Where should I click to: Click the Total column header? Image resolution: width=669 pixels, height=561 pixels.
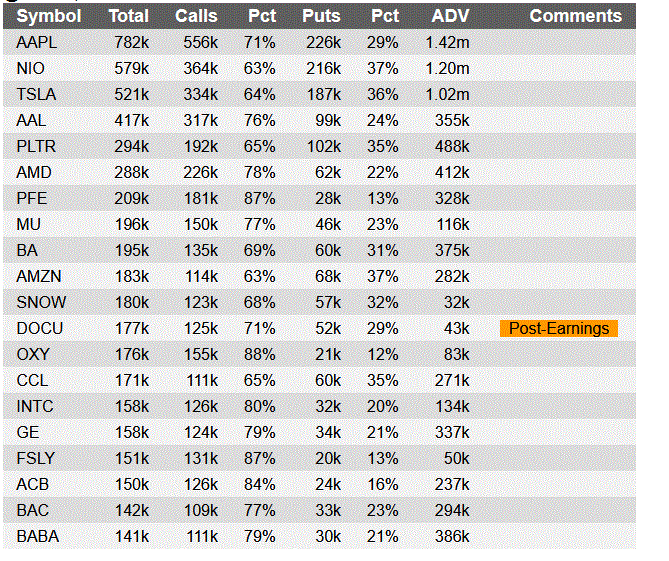pos(128,16)
